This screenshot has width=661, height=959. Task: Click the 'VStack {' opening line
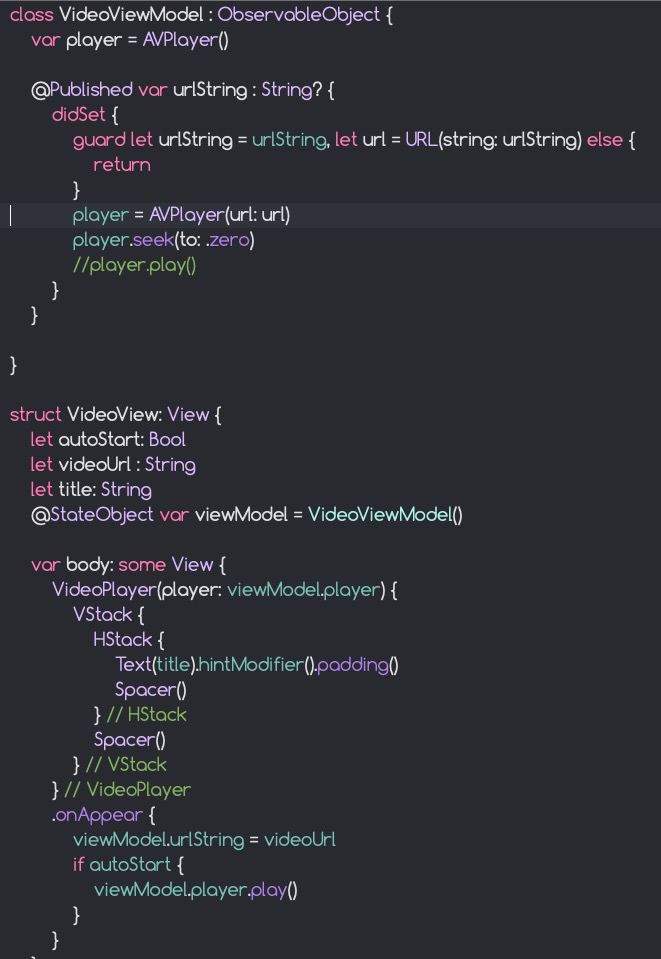point(108,615)
